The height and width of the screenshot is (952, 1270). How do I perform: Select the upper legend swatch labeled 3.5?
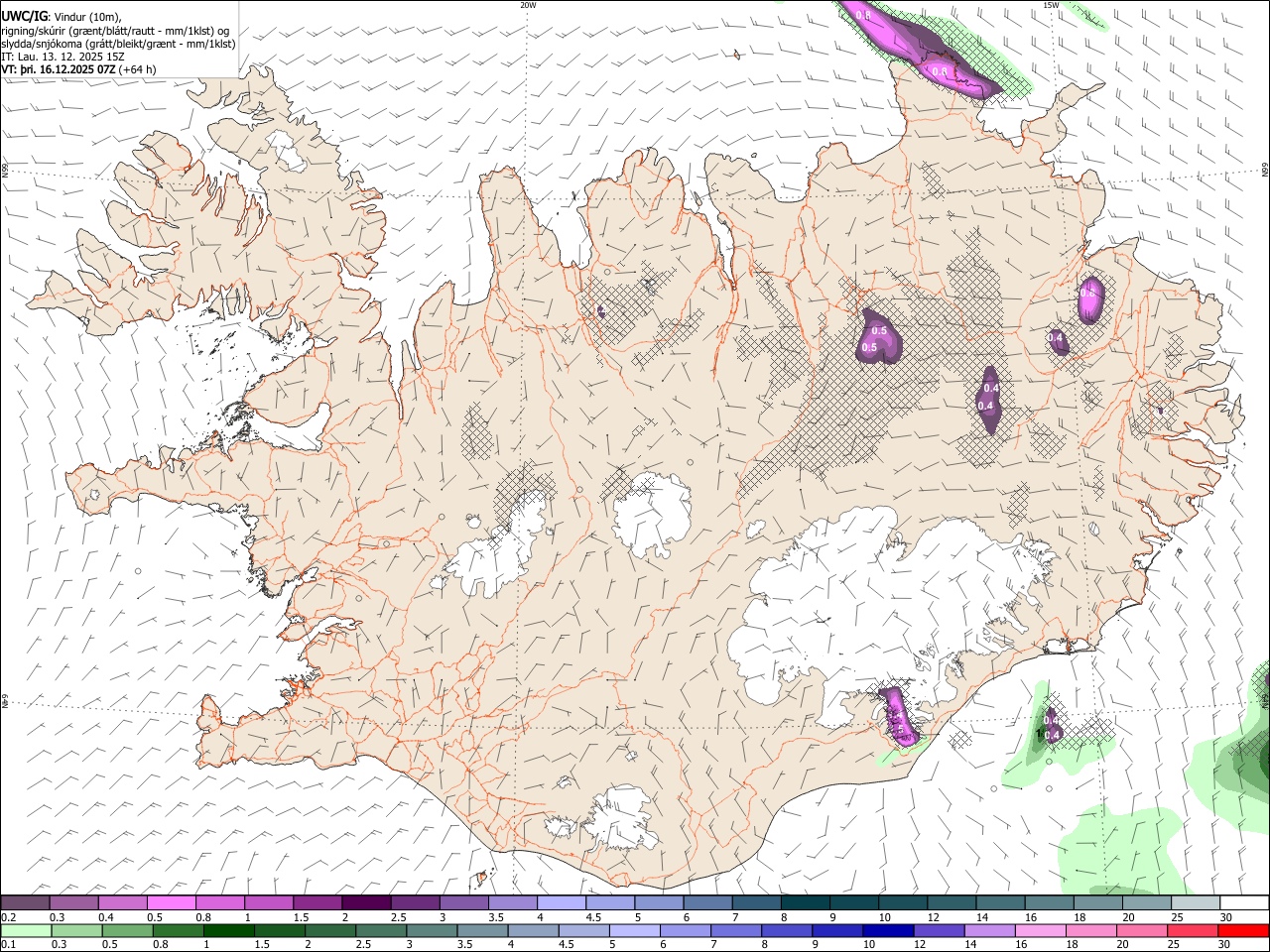point(512,902)
